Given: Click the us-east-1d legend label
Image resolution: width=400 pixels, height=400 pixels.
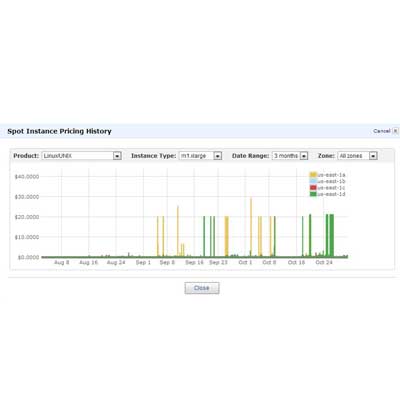Looking at the screenshot, I should [x=331, y=194].
